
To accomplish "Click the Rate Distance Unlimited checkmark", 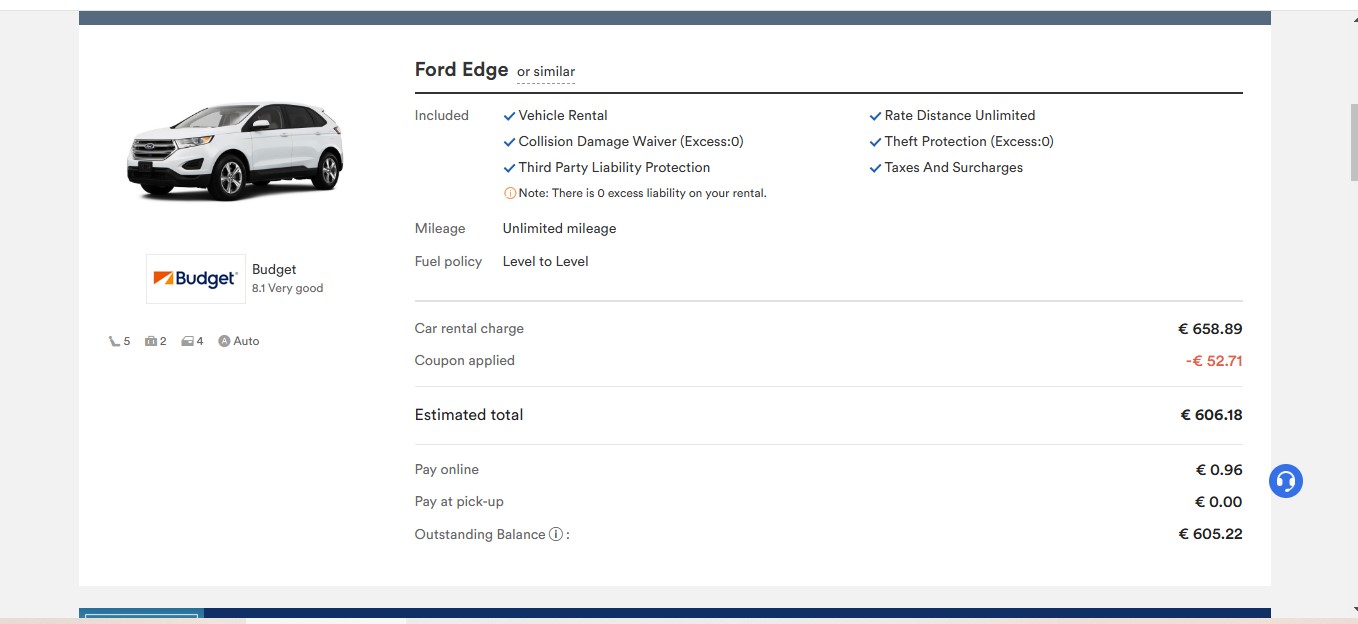I will pyautogui.click(x=876, y=116).
